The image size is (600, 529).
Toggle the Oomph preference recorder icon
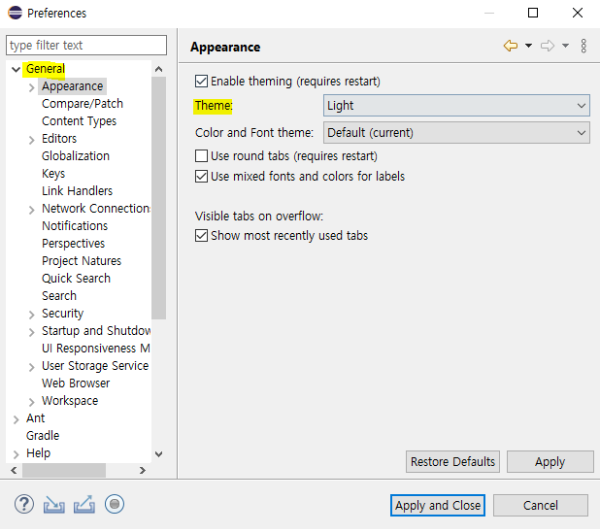(x=114, y=504)
